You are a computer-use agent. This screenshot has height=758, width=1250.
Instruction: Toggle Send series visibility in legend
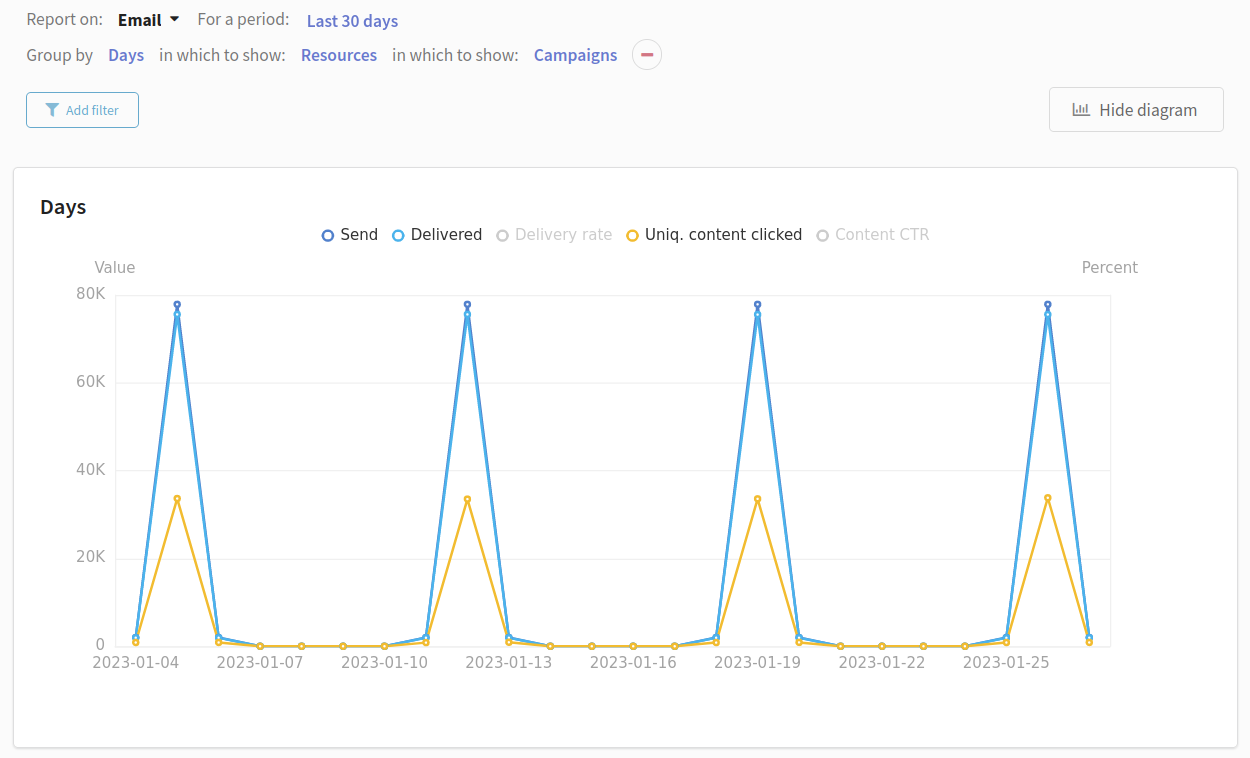(x=359, y=235)
